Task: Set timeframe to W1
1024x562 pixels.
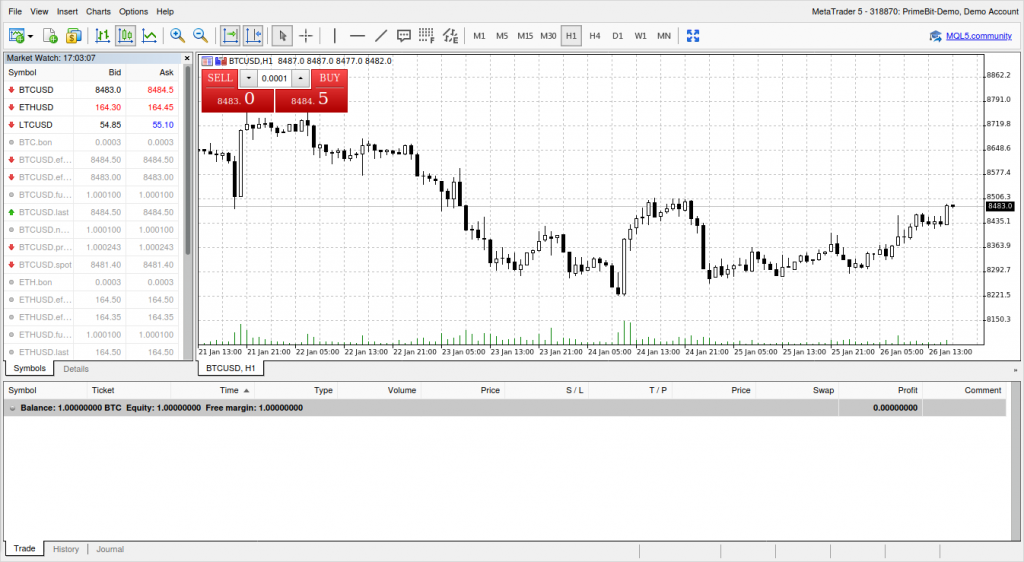Action: pyautogui.click(x=641, y=36)
